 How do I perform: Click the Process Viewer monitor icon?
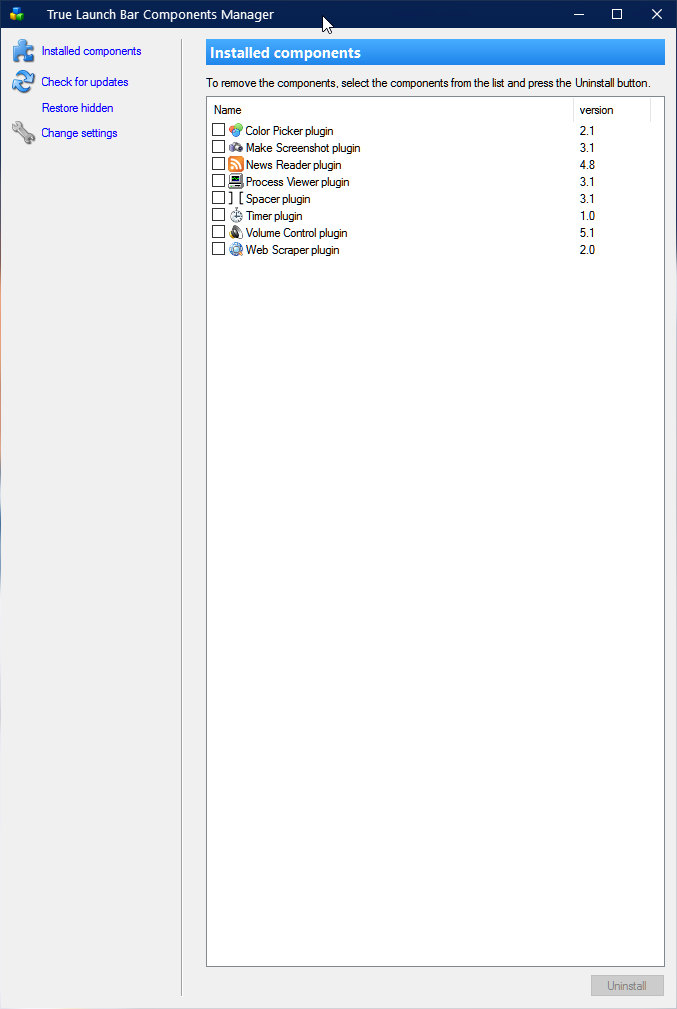(x=236, y=182)
